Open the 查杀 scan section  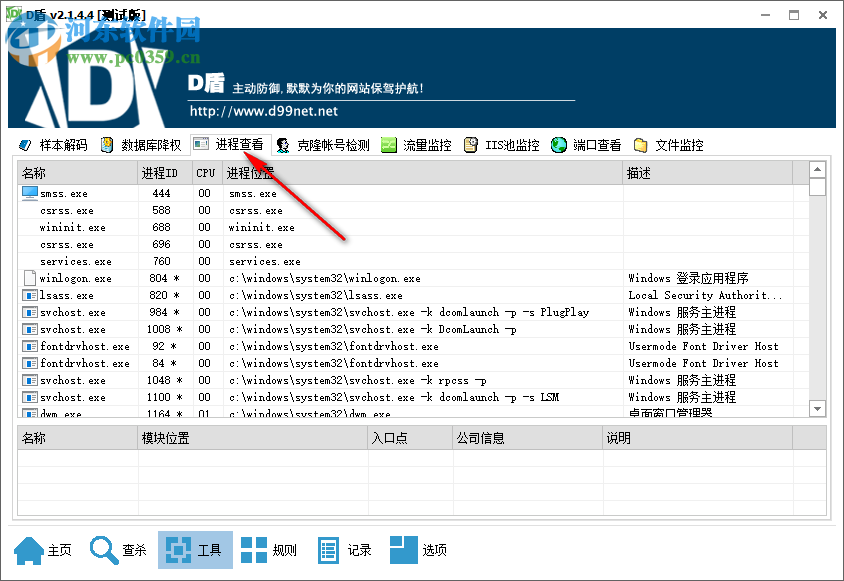(x=118, y=550)
